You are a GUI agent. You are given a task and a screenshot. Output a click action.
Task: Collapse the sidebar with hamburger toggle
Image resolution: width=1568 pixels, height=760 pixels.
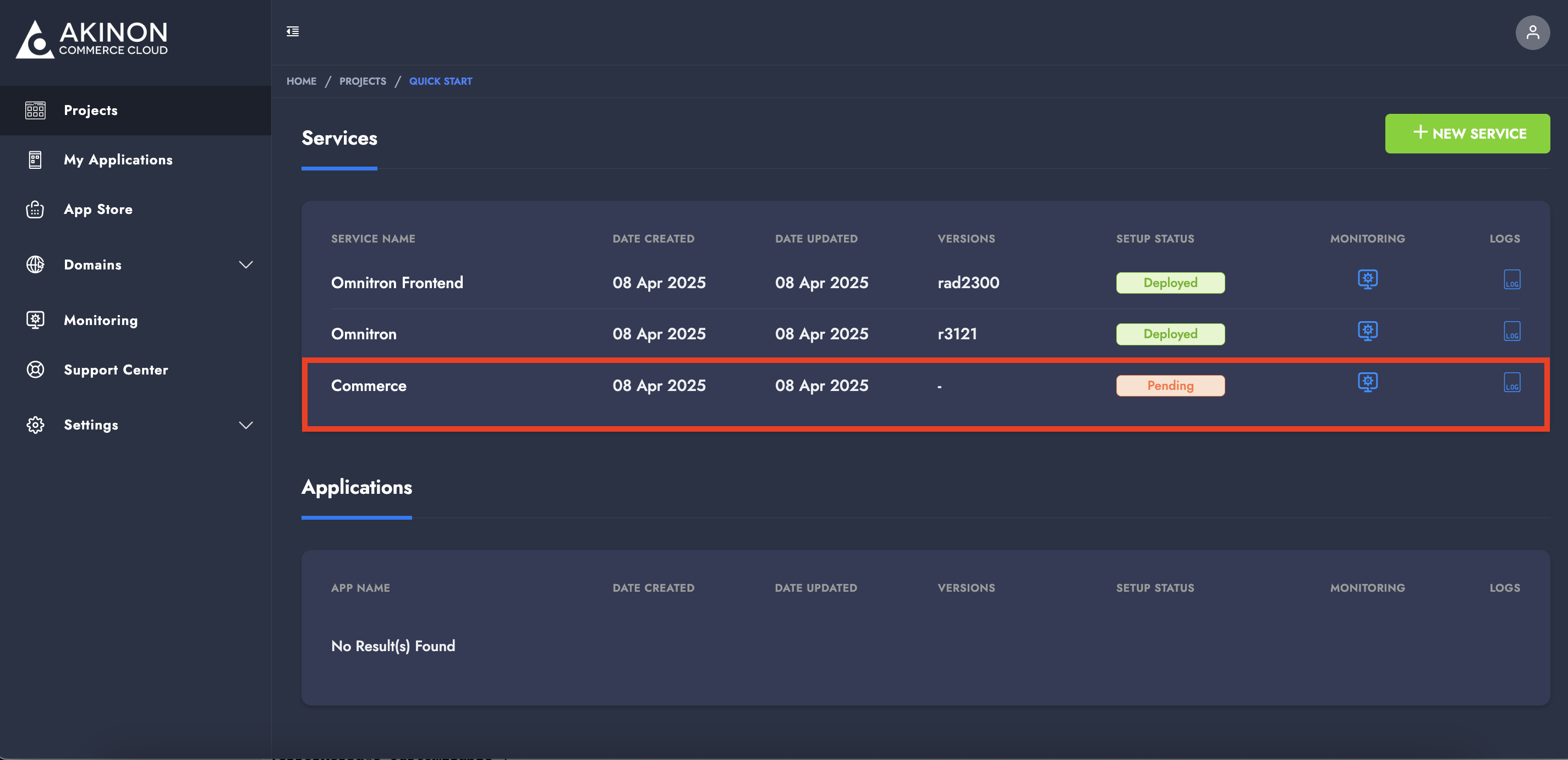pyautogui.click(x=293, y=32)
